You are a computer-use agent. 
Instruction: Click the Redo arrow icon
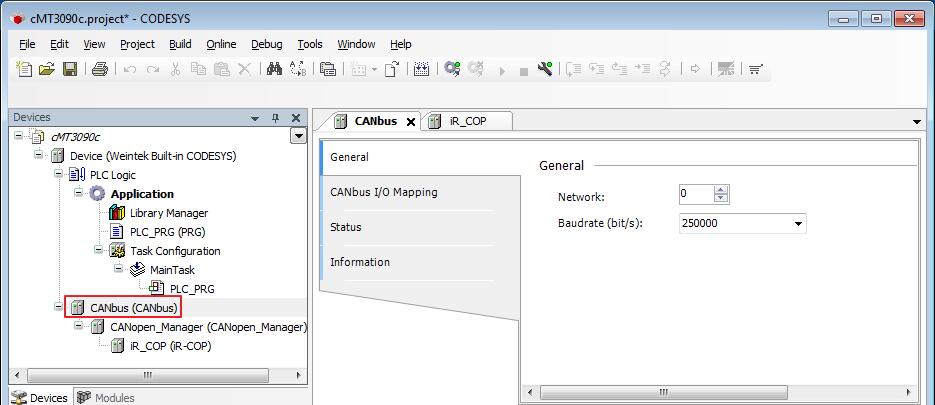point(153,70)
